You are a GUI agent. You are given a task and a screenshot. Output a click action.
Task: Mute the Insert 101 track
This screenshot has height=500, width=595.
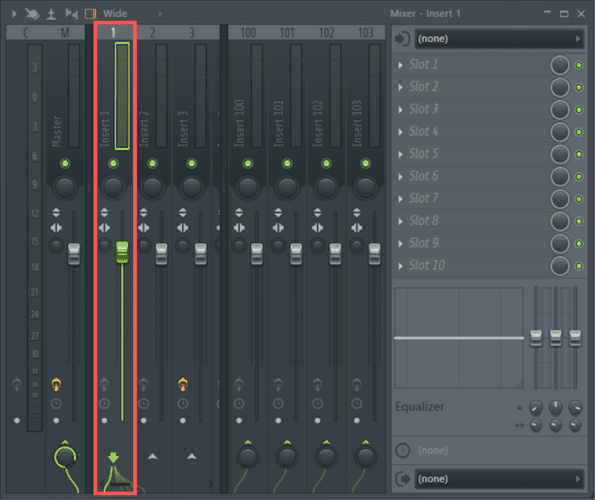287,164
